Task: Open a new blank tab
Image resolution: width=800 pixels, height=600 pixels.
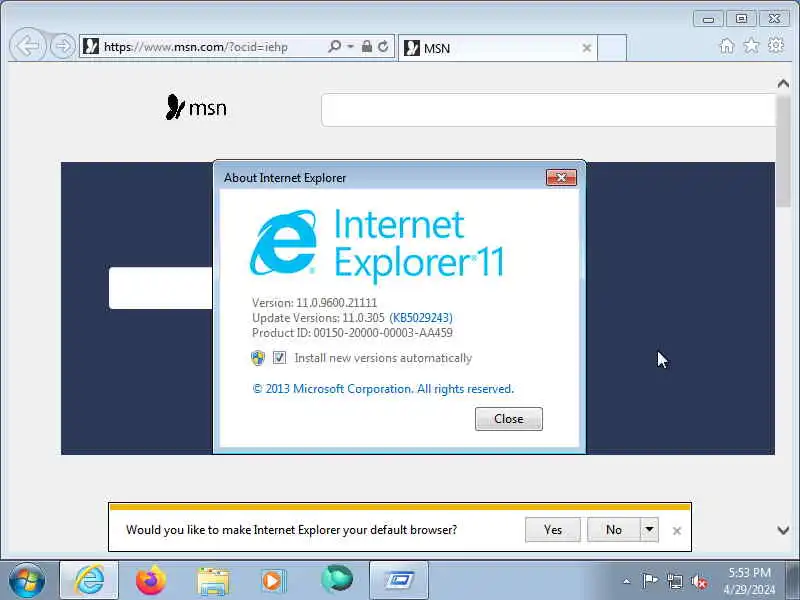Action: click(612, 48)
